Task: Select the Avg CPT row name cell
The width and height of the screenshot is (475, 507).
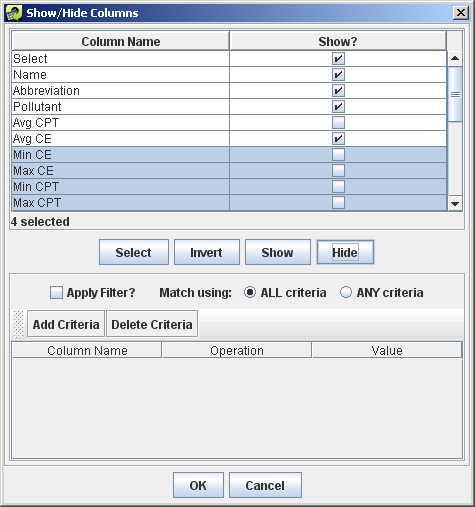Action: tap(121, 123)
